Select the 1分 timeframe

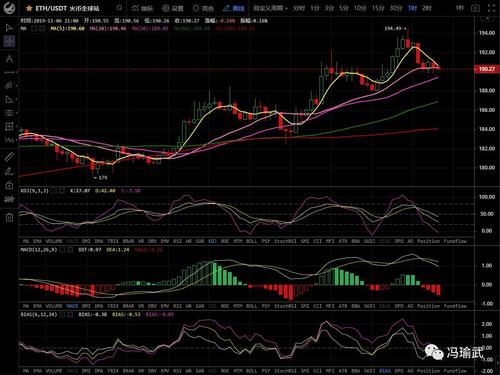pos(315,8)
